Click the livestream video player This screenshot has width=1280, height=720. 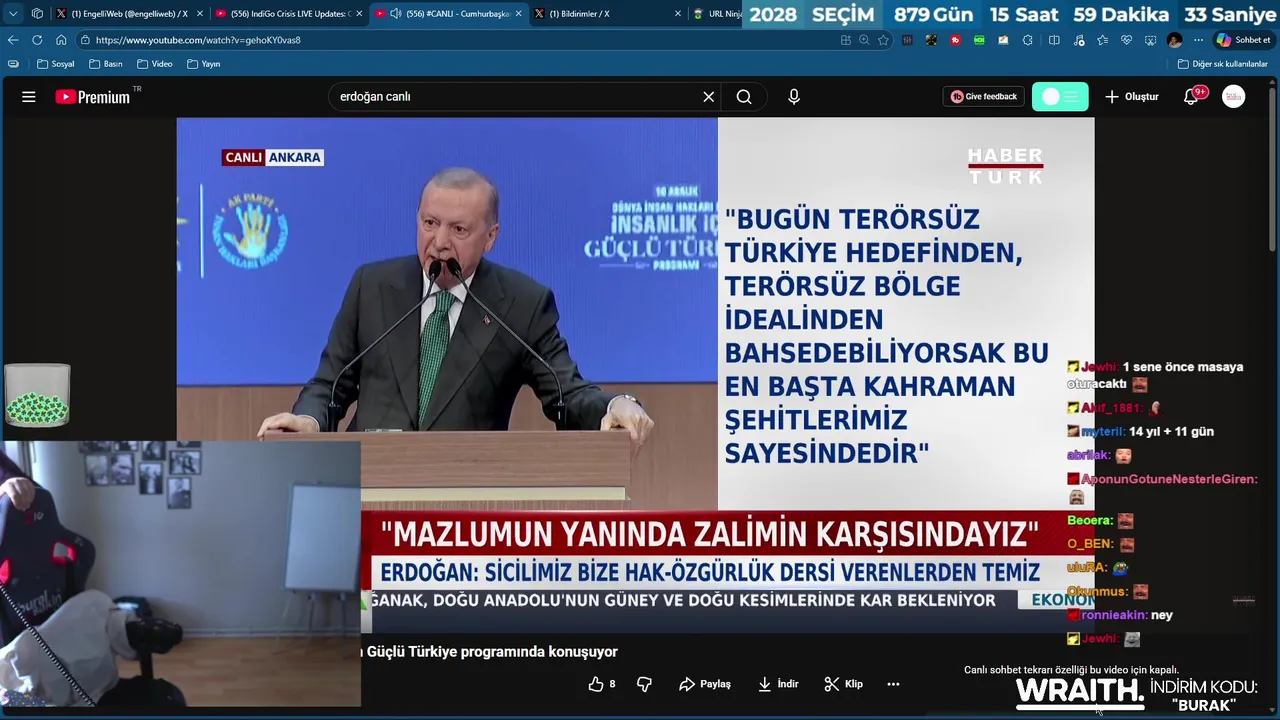[635, 375]
